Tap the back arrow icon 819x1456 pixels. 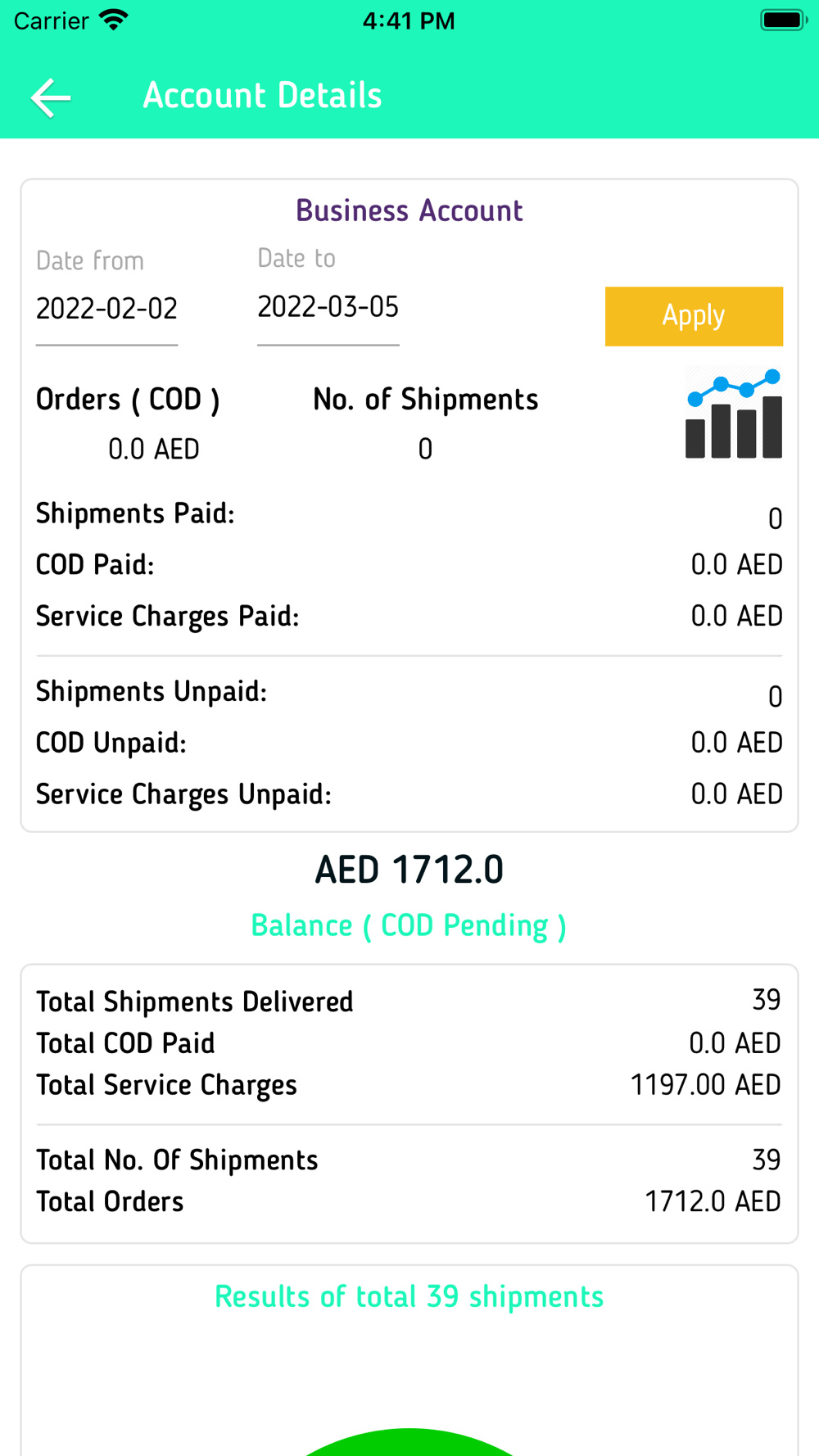tap(51, 97)
